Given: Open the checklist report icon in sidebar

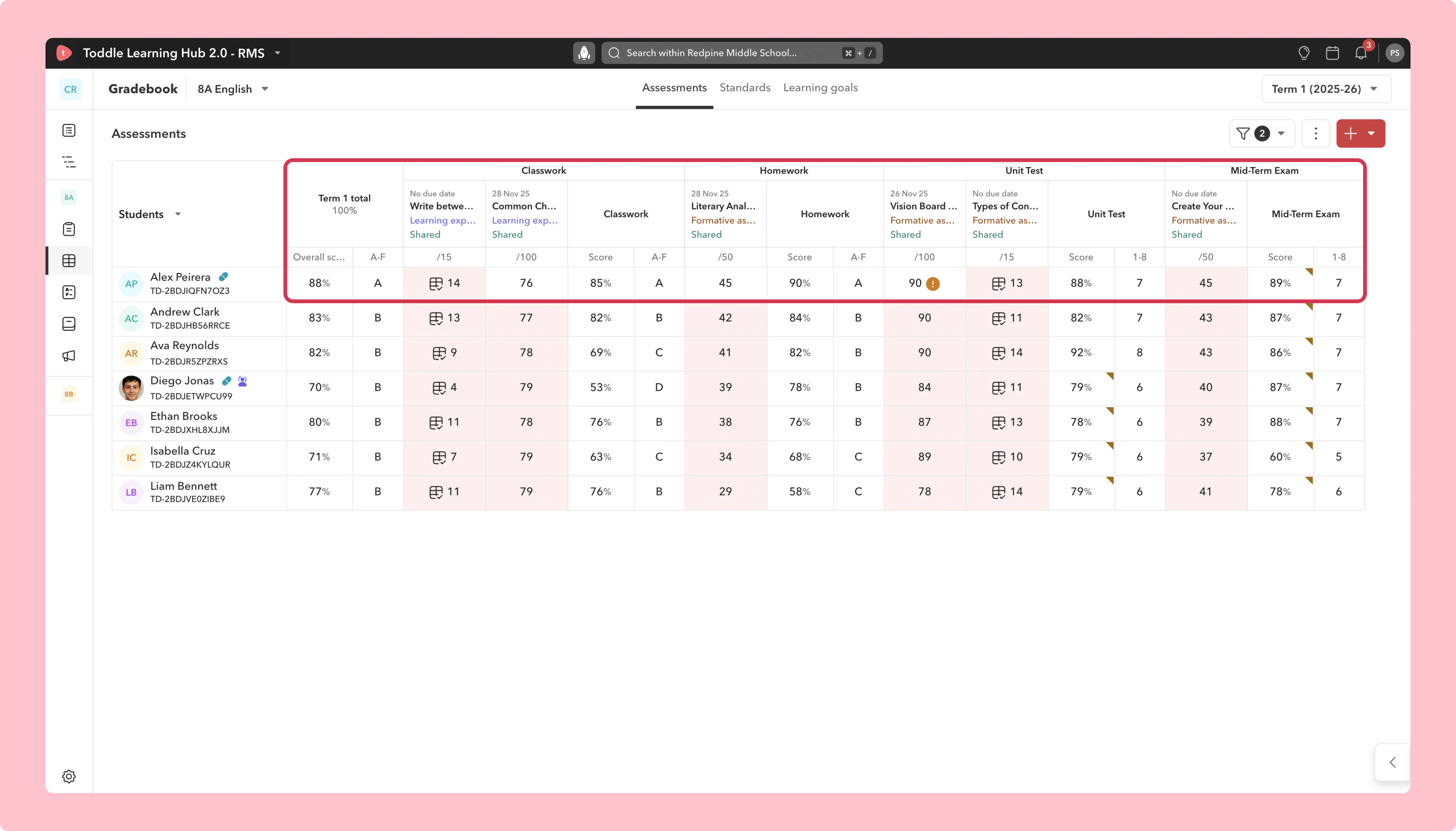Looking at the screenshot, I should tap(69, 293).
